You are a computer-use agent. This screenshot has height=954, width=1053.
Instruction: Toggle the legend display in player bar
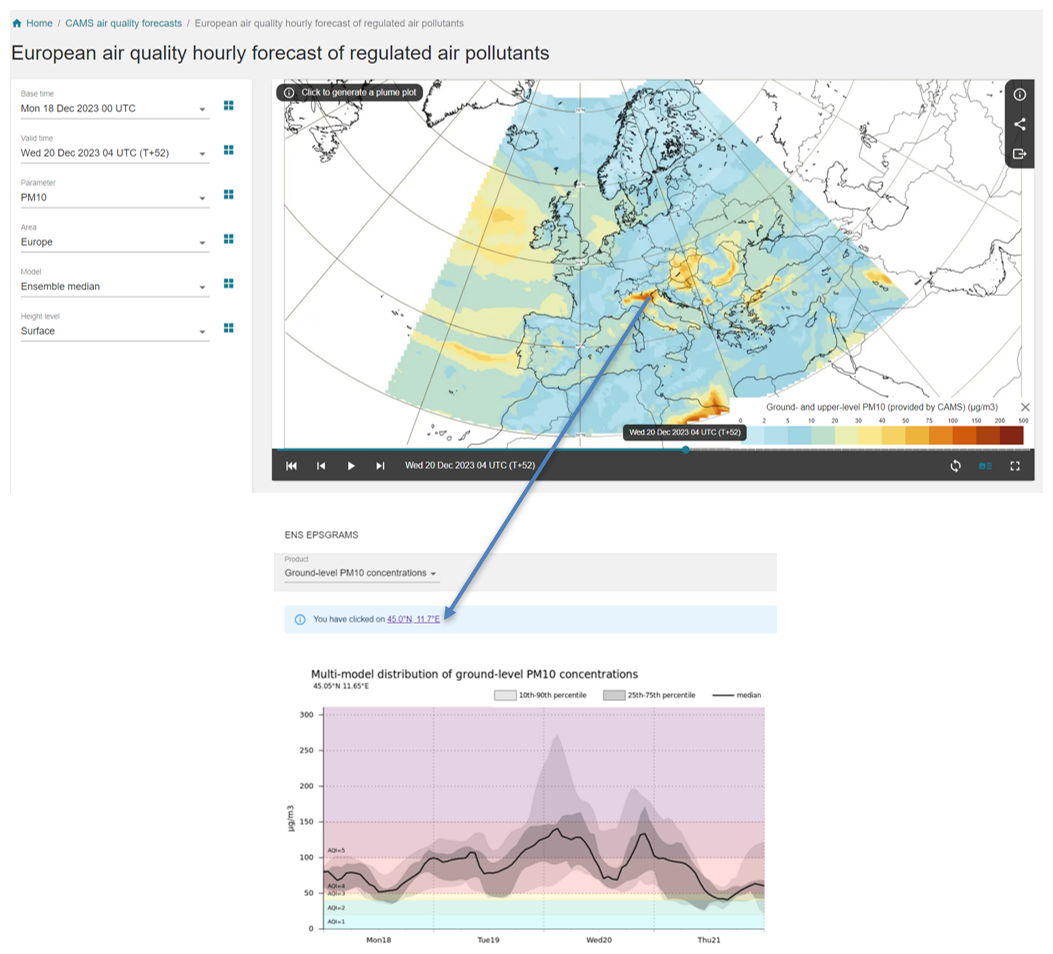pyautogui.click(x=985, y=466)
